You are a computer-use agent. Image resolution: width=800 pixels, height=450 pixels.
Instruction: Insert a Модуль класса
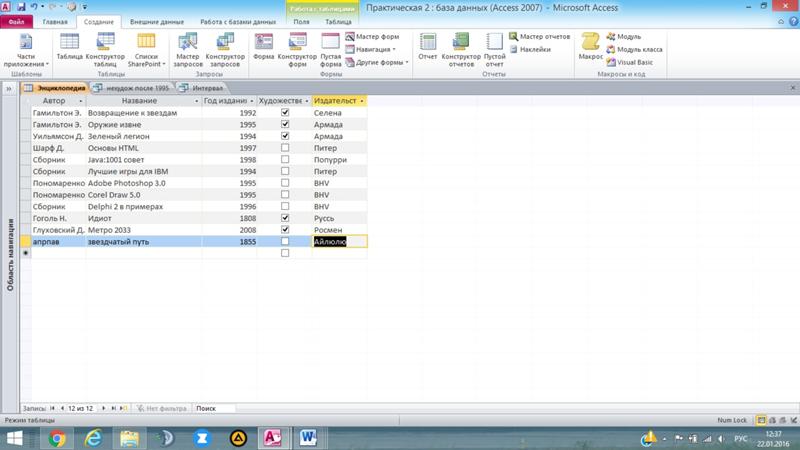634,49
